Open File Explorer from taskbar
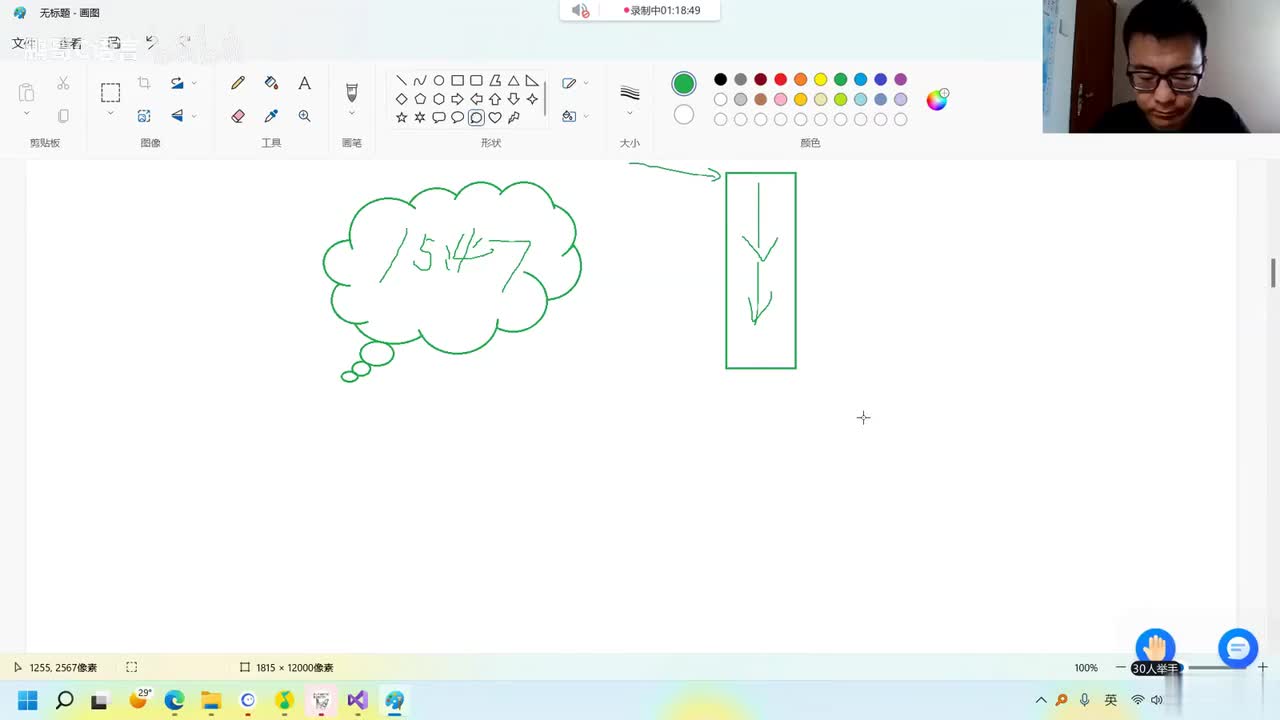This screenshot has height=720, width=1280. click(x=211, y=700)
